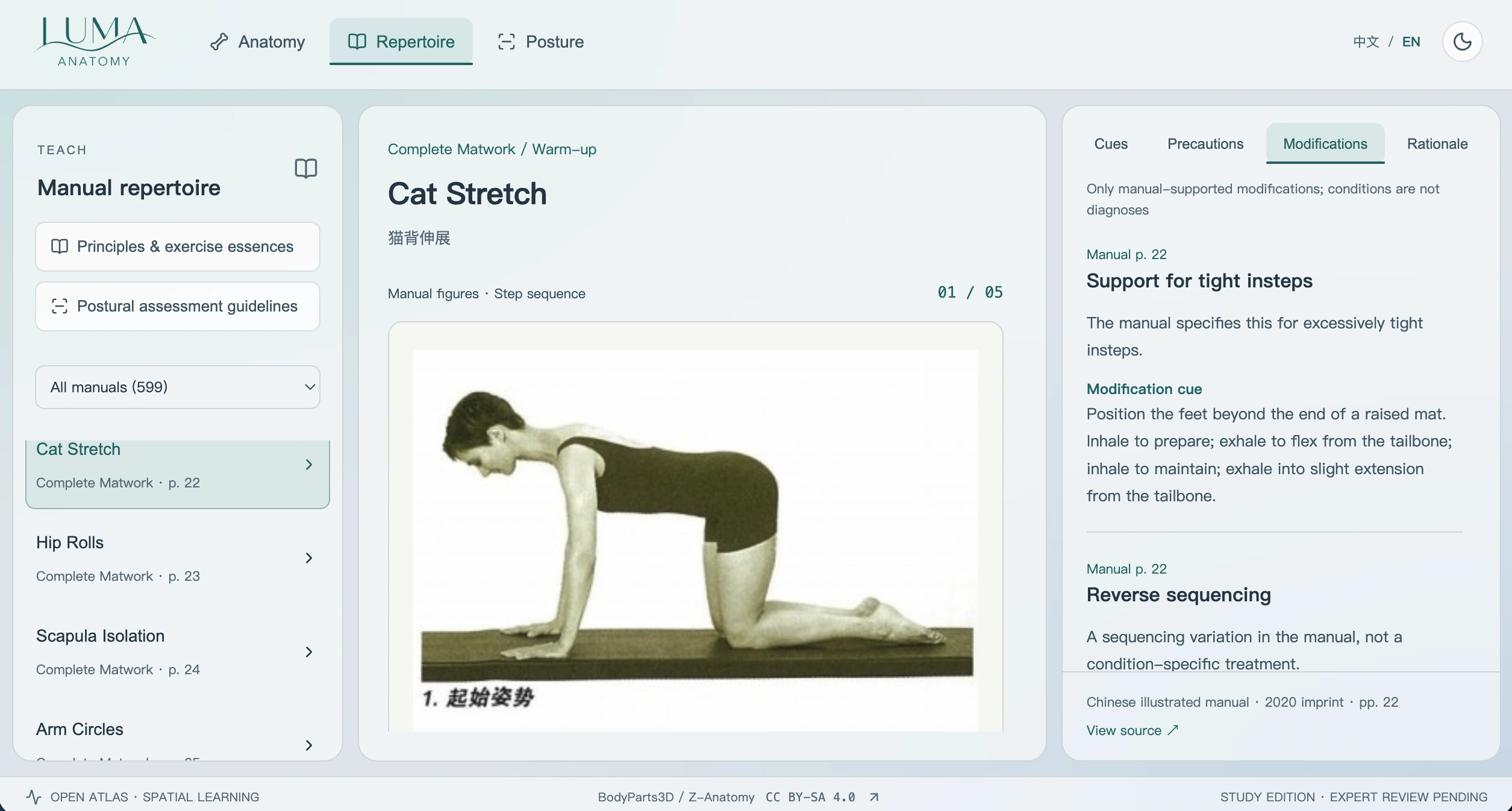Select the Modifications tab

point(1325,143)
